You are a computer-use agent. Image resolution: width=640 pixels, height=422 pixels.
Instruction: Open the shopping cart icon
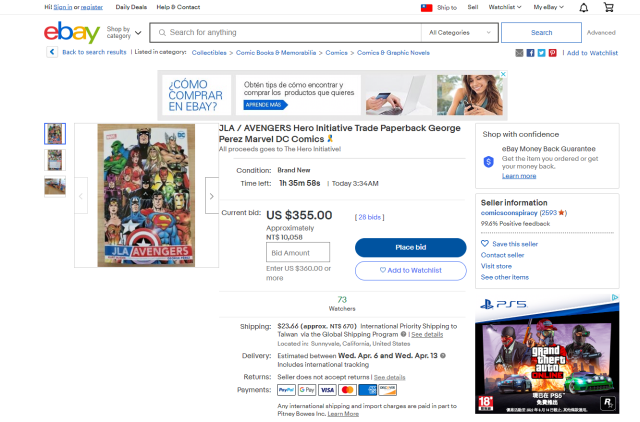[x=609, y=7]
